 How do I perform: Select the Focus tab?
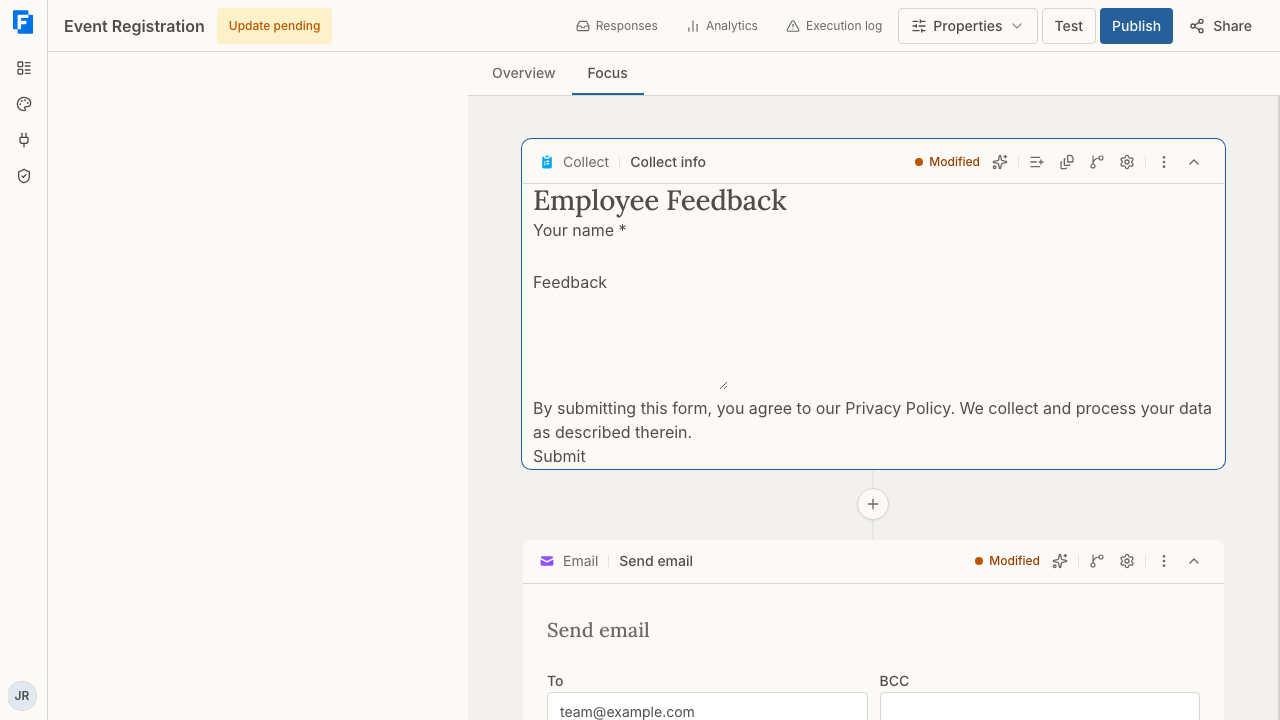tap(608, 73)
